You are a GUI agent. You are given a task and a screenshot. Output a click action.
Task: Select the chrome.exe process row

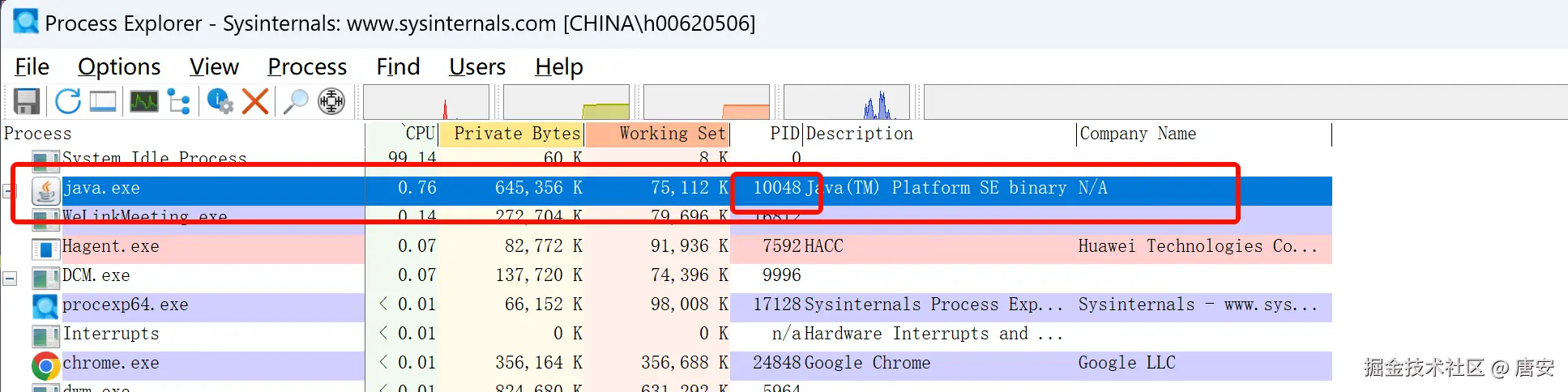coord(666,365)
